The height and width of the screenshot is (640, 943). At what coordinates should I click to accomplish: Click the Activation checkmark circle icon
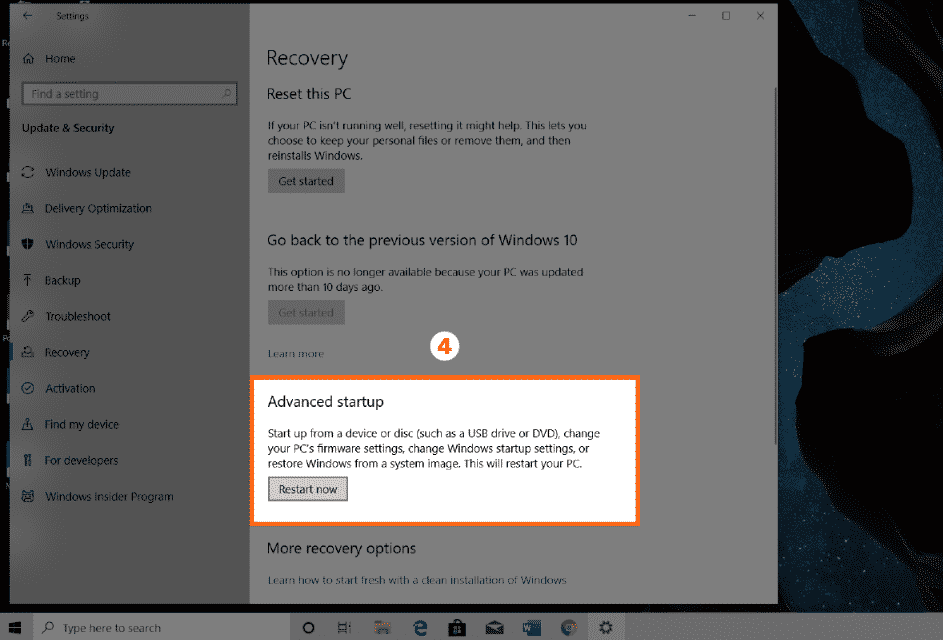(x=28, y=389)
